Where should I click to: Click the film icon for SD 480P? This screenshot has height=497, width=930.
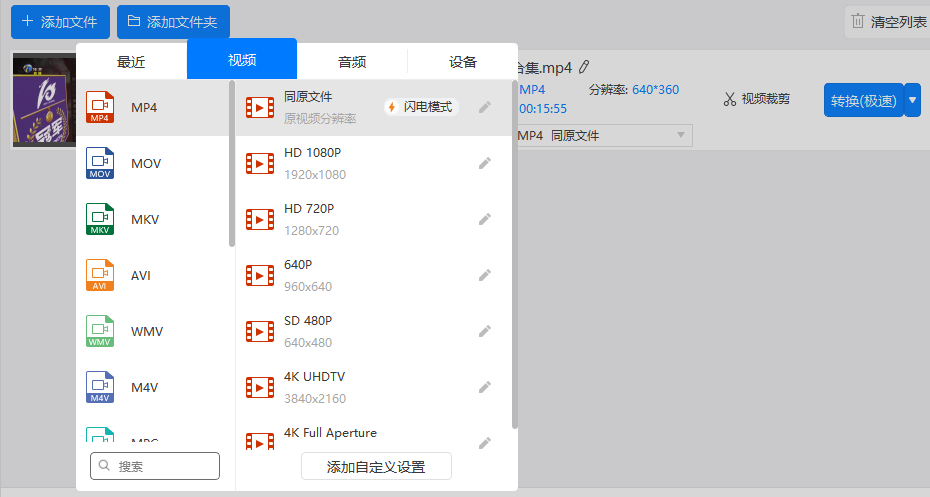[260, 332]
